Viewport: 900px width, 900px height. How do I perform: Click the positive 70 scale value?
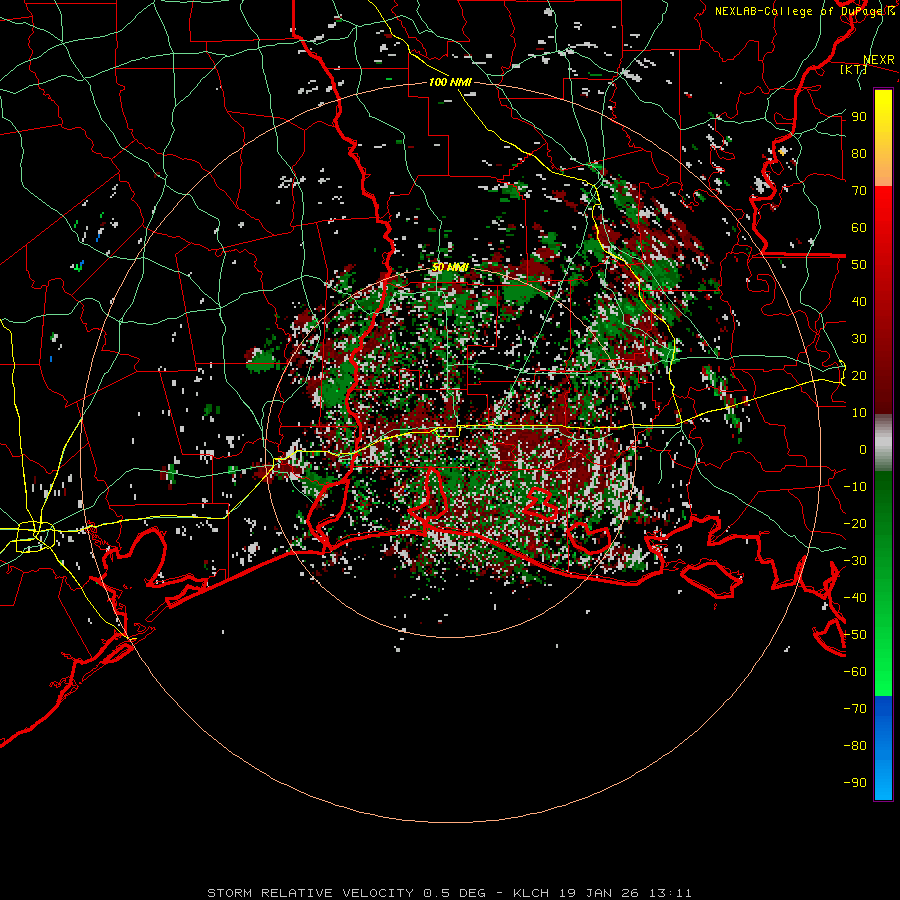pyautogui.click(x=859, y=191)
